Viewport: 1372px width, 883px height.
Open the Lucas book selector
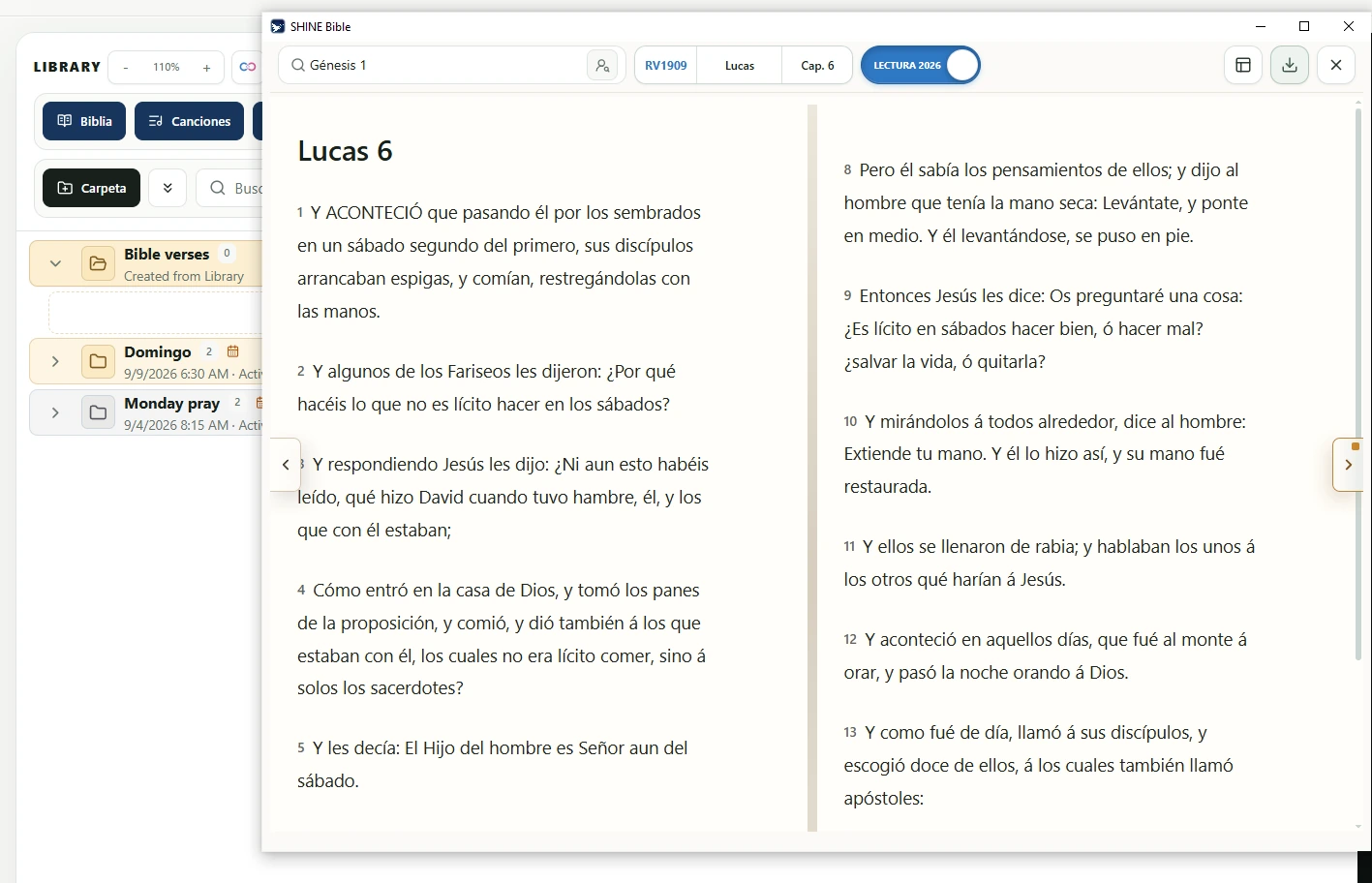(x=740, y=66)
